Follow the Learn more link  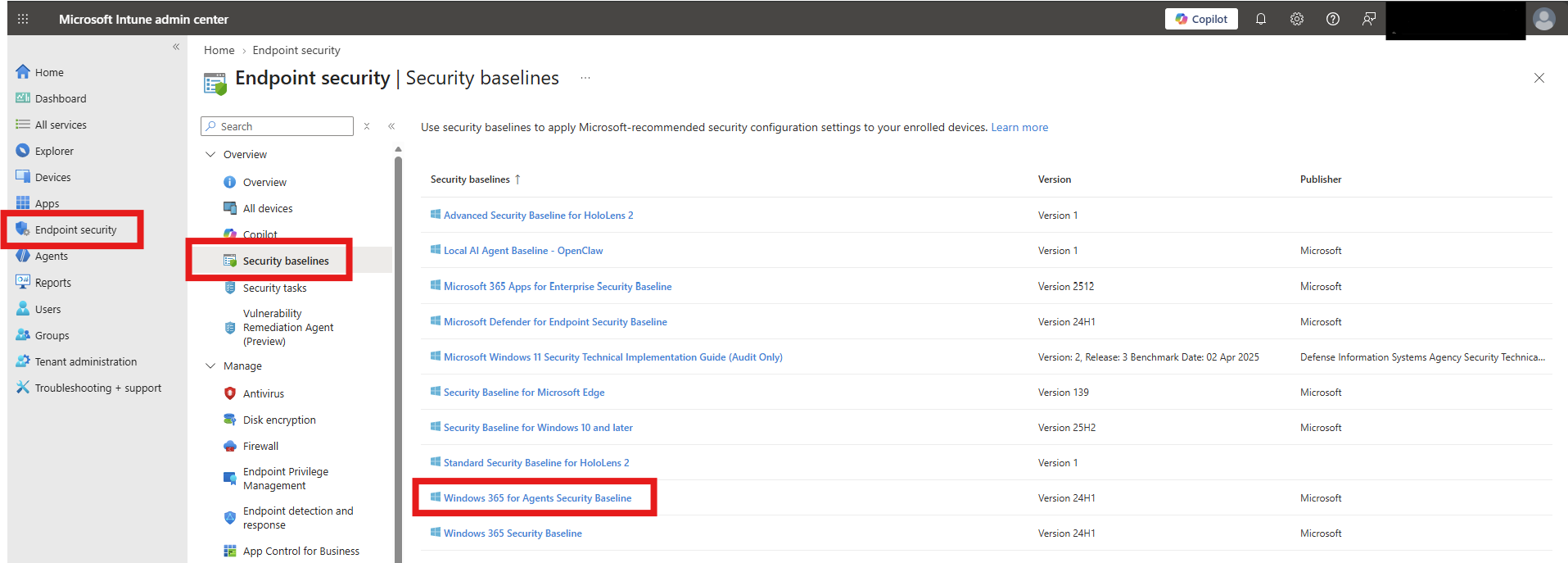click(1019, 127)
